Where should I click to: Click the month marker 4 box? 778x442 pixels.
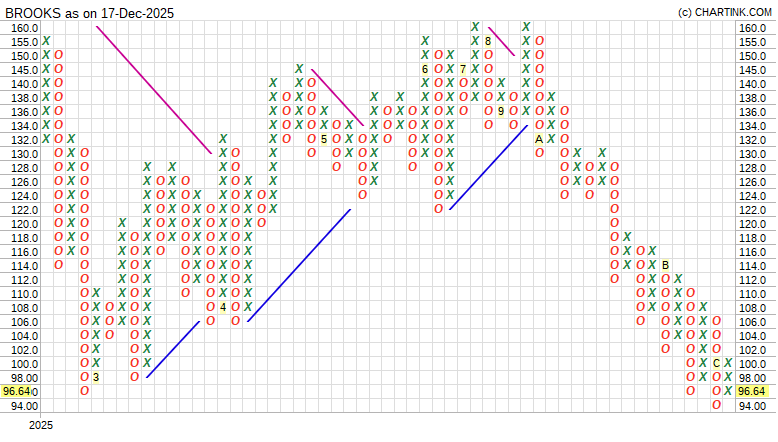(223, 307)
